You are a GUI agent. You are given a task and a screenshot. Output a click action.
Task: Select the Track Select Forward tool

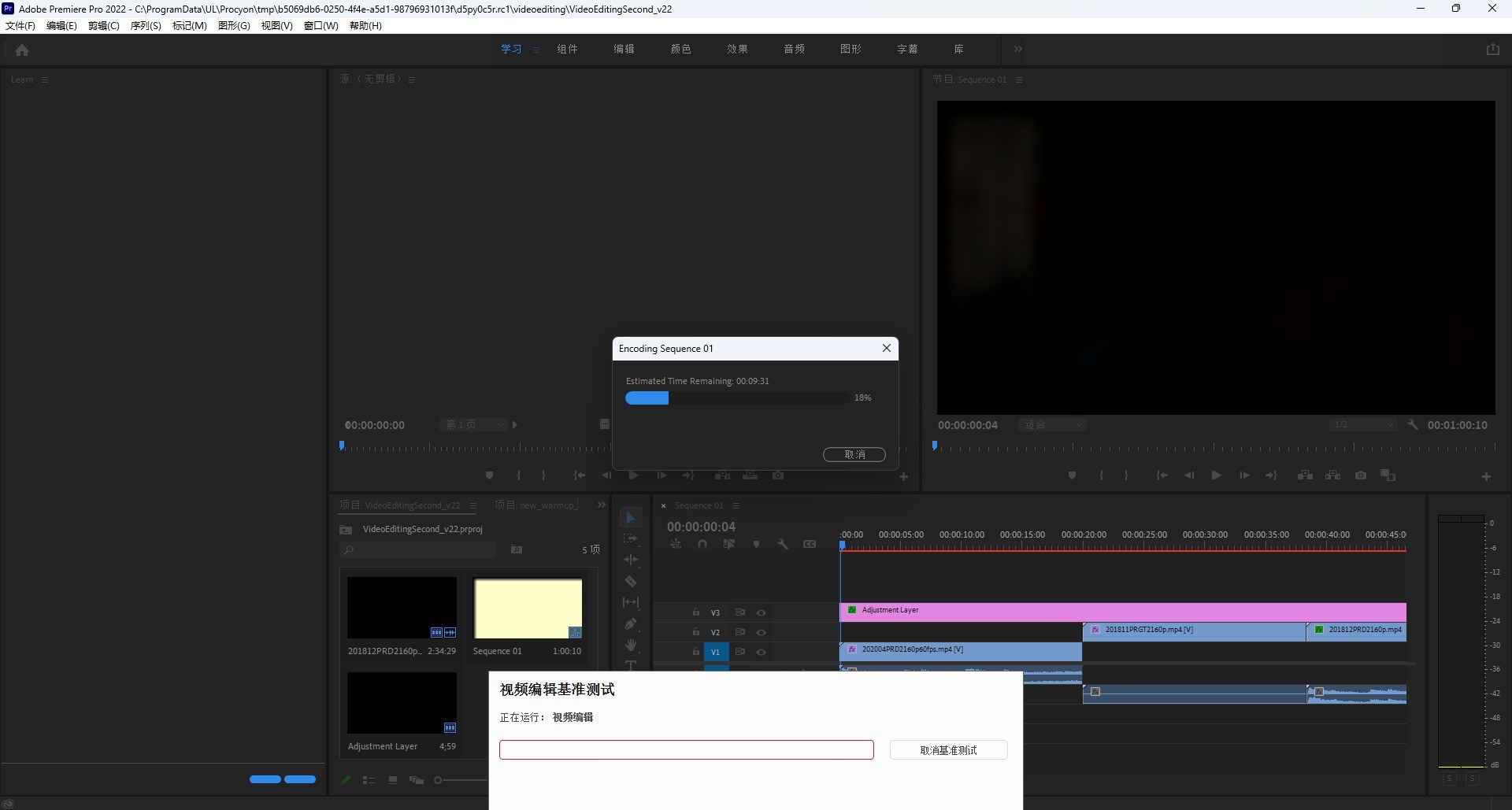[x=631, y=539]
